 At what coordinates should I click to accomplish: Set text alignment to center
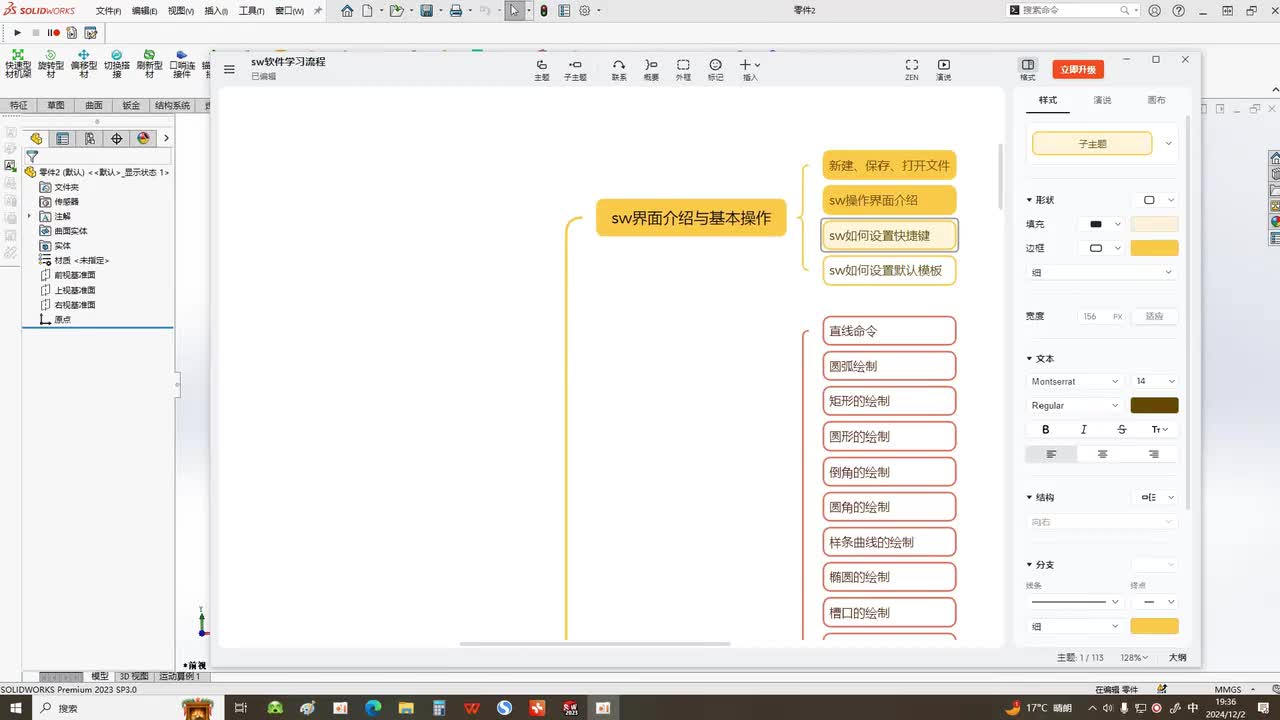pyautogui.click(x=1103, y=454)
